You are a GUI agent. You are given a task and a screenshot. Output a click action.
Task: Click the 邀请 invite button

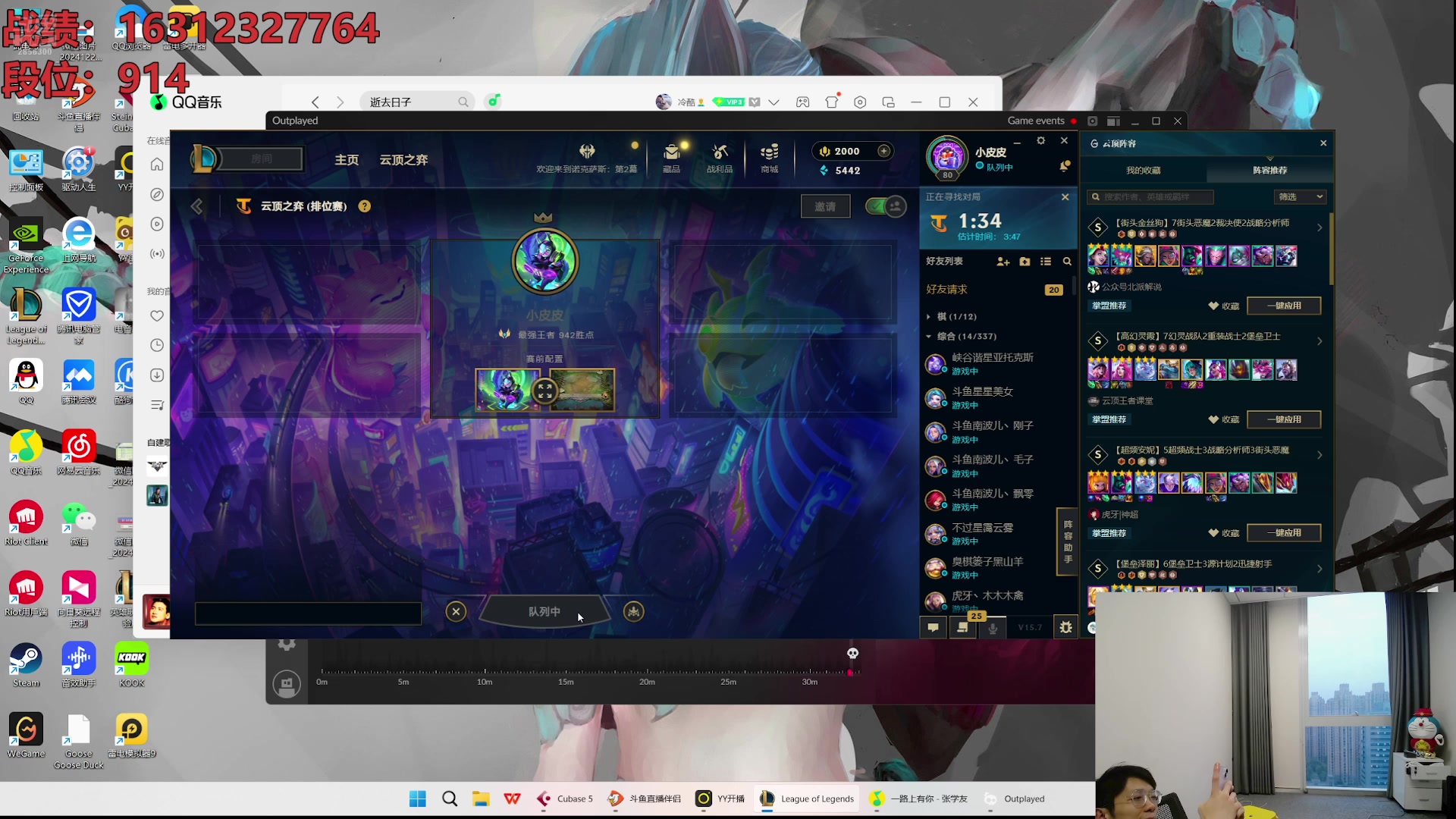point(825,206)
